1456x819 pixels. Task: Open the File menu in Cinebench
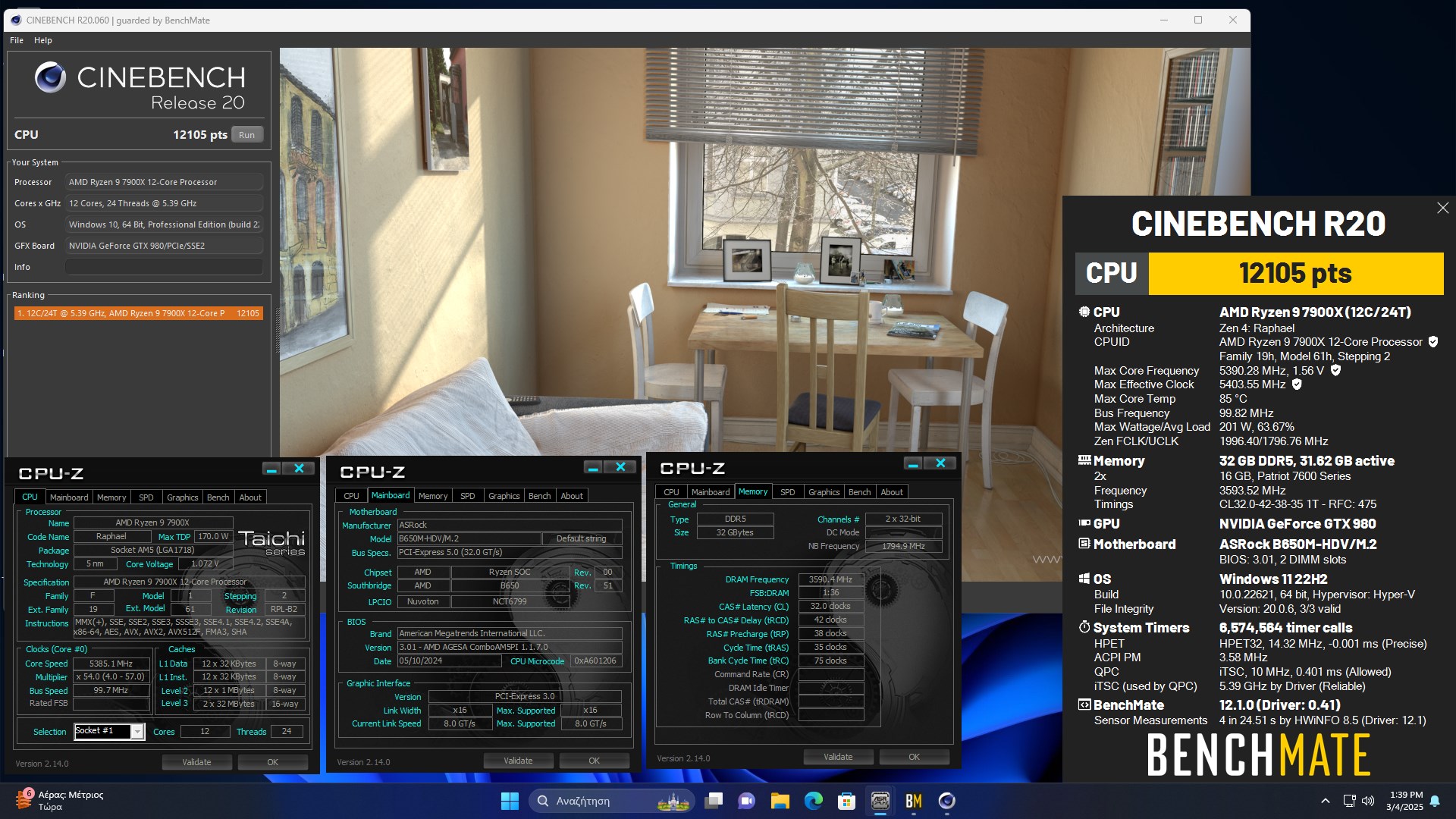[x=17, y=40]
